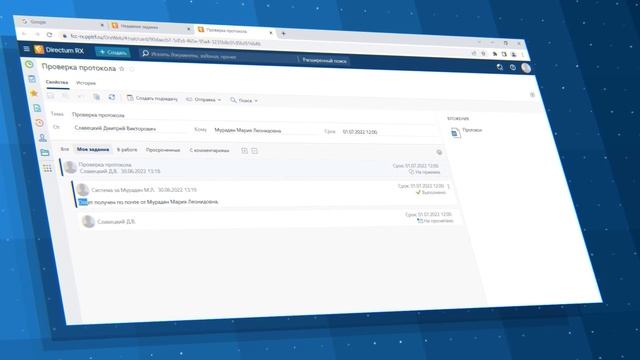Open the Отправка dropdown

(x=203, y=100)
